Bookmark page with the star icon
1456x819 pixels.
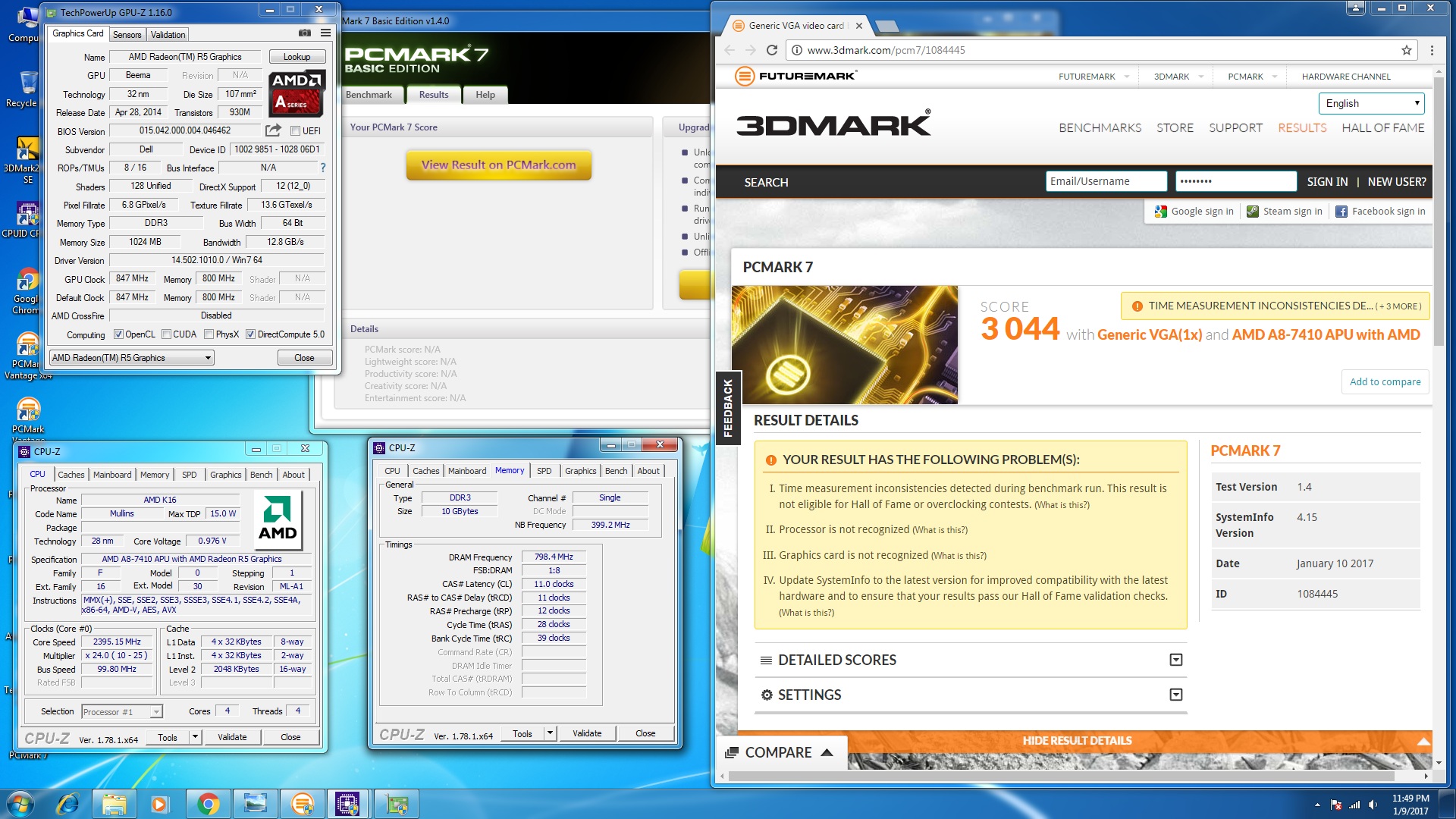pos(1407,50)
